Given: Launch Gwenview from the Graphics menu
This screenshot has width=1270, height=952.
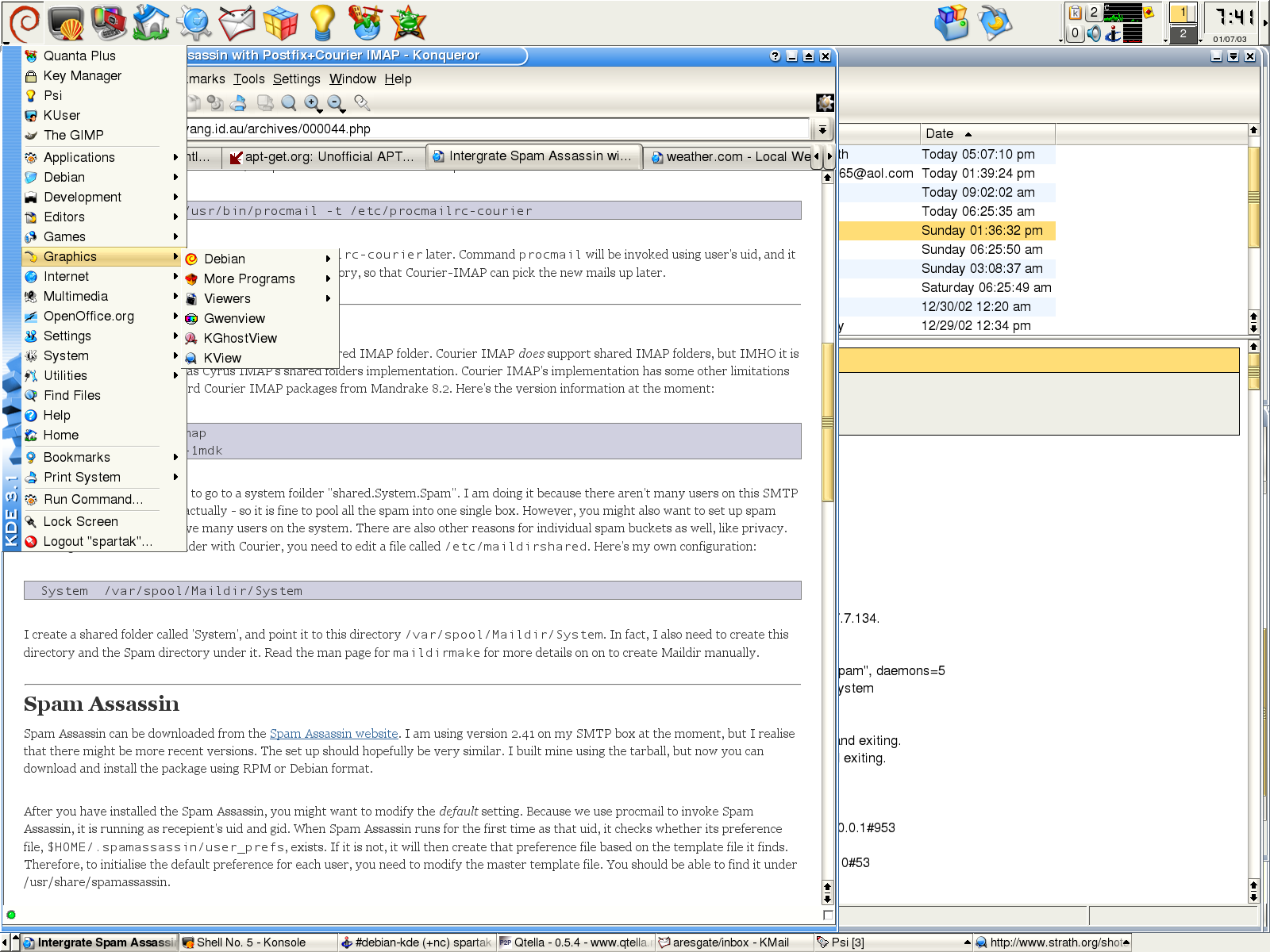Looking at the screenshot, I should click(260, 318).
